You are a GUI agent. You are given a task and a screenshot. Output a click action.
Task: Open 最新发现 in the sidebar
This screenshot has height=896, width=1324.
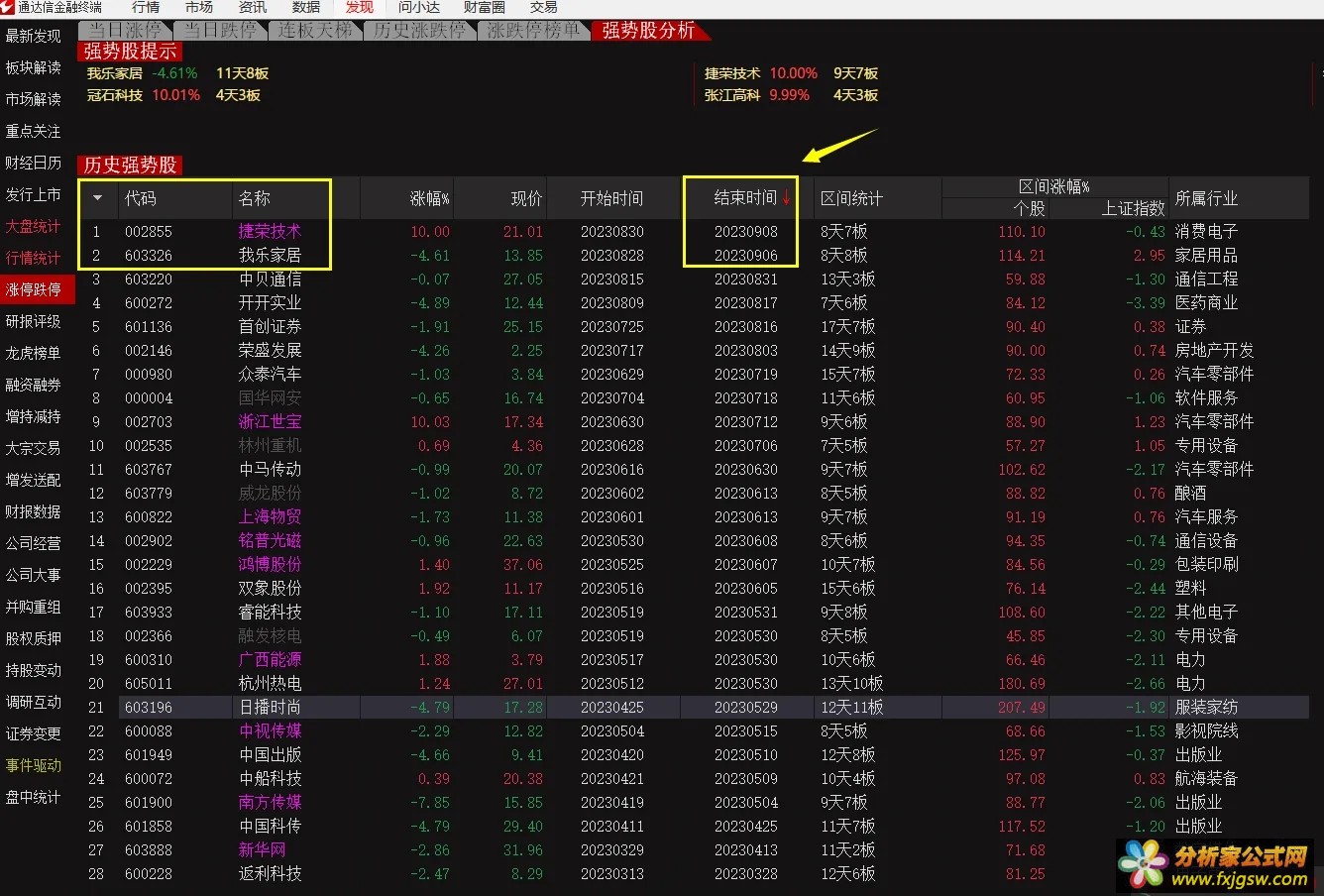coord(33,36)
